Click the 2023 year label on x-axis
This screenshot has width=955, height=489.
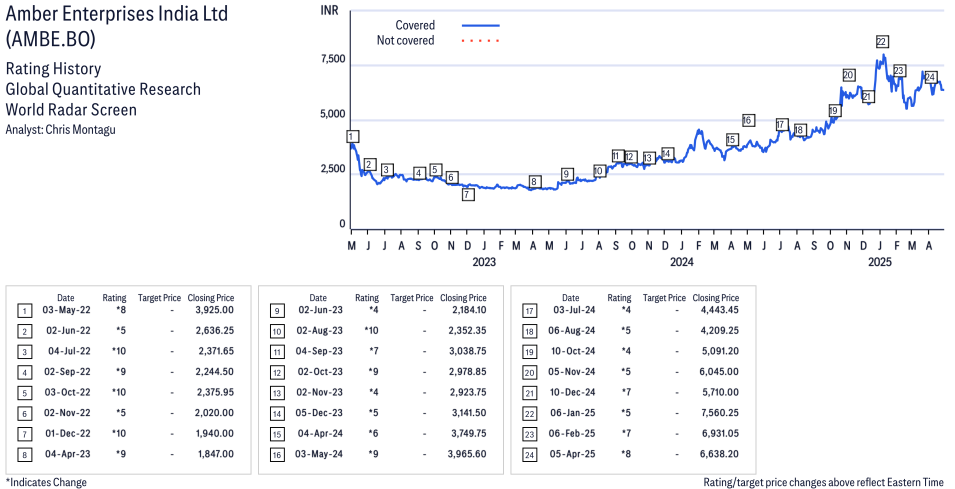484,262
